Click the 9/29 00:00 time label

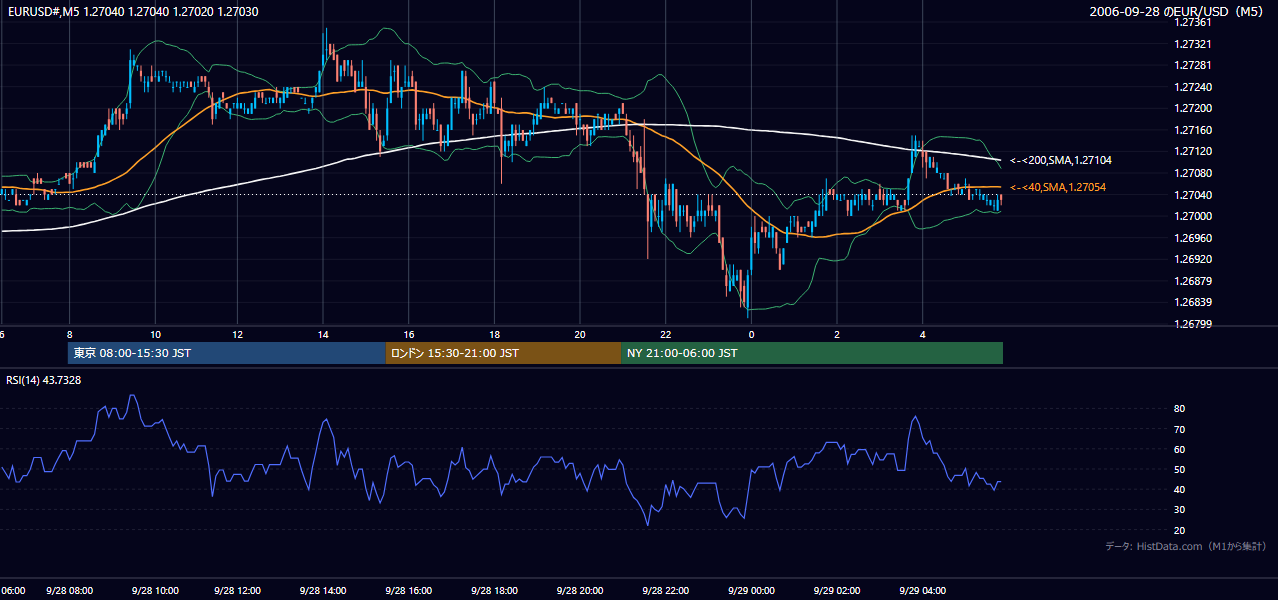752,590
